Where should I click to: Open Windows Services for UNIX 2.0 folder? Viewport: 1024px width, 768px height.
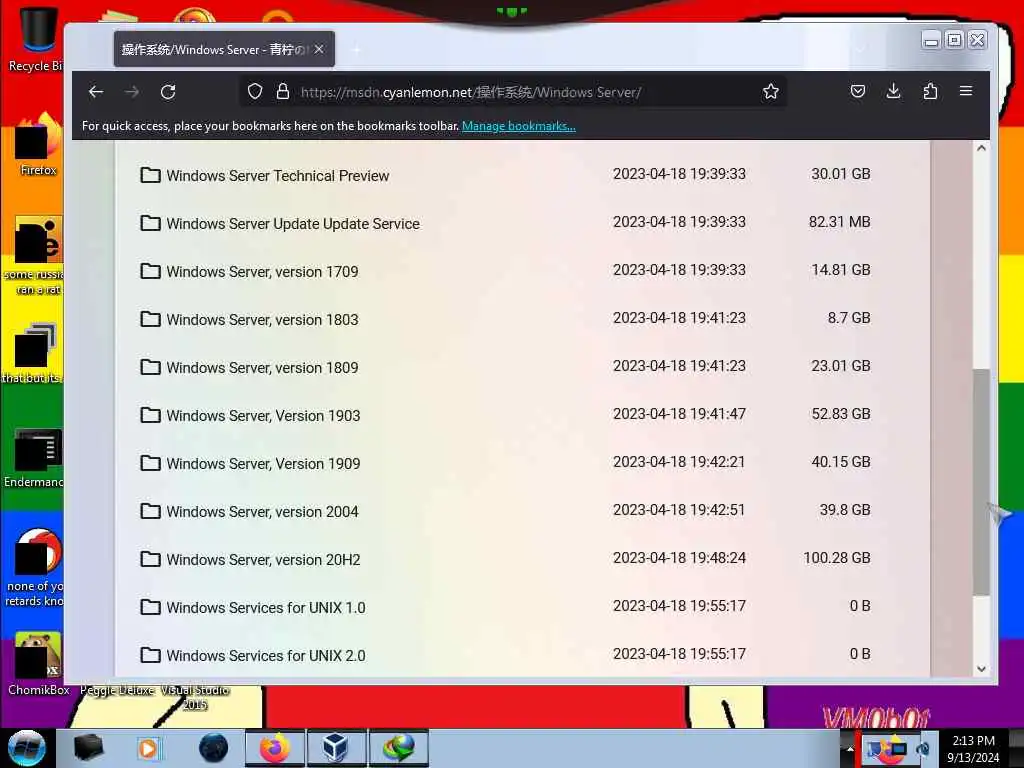[x=266, y=656]
